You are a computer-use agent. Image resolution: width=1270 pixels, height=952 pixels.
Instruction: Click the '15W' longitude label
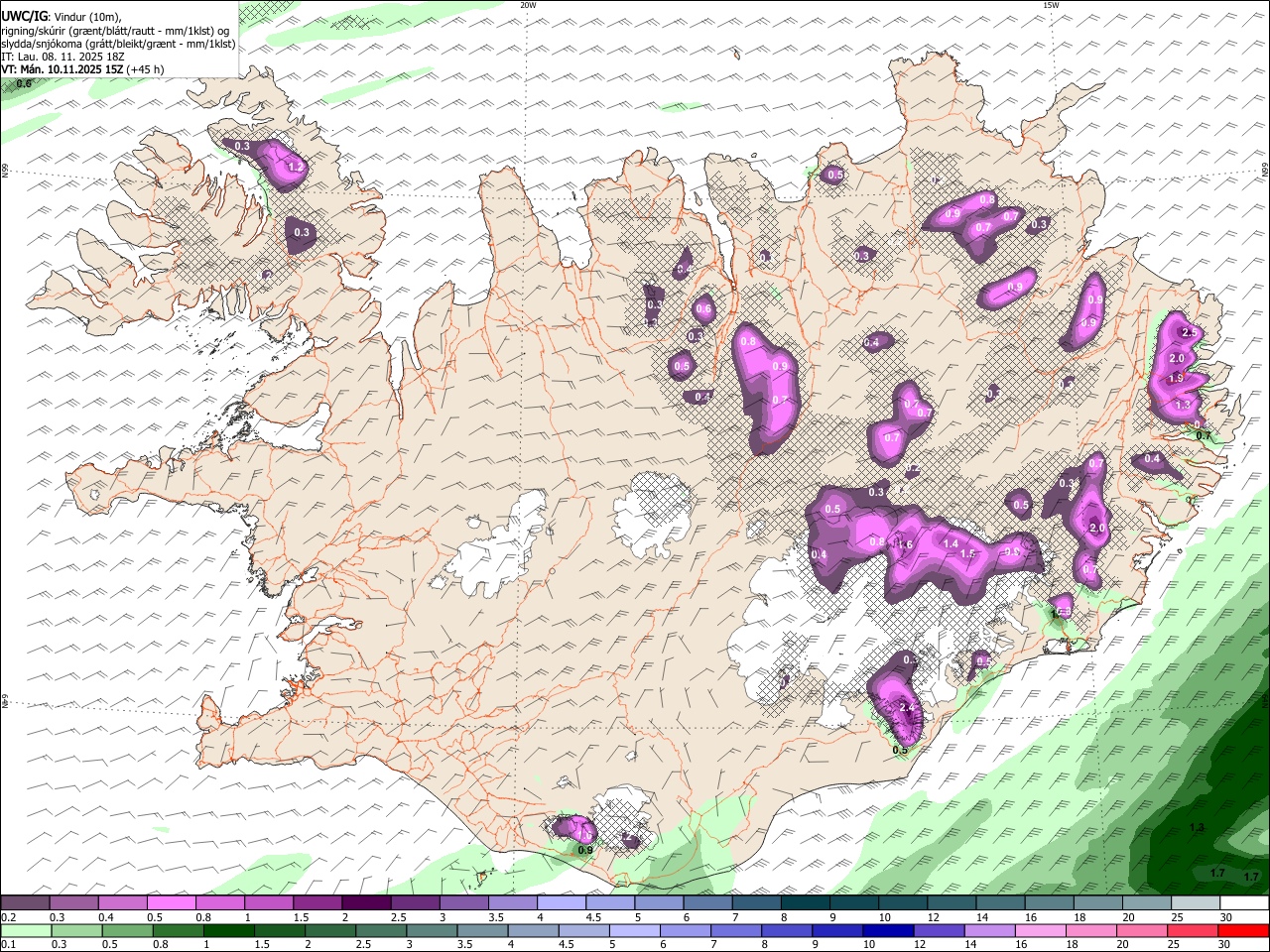[x=1051, y=5]
